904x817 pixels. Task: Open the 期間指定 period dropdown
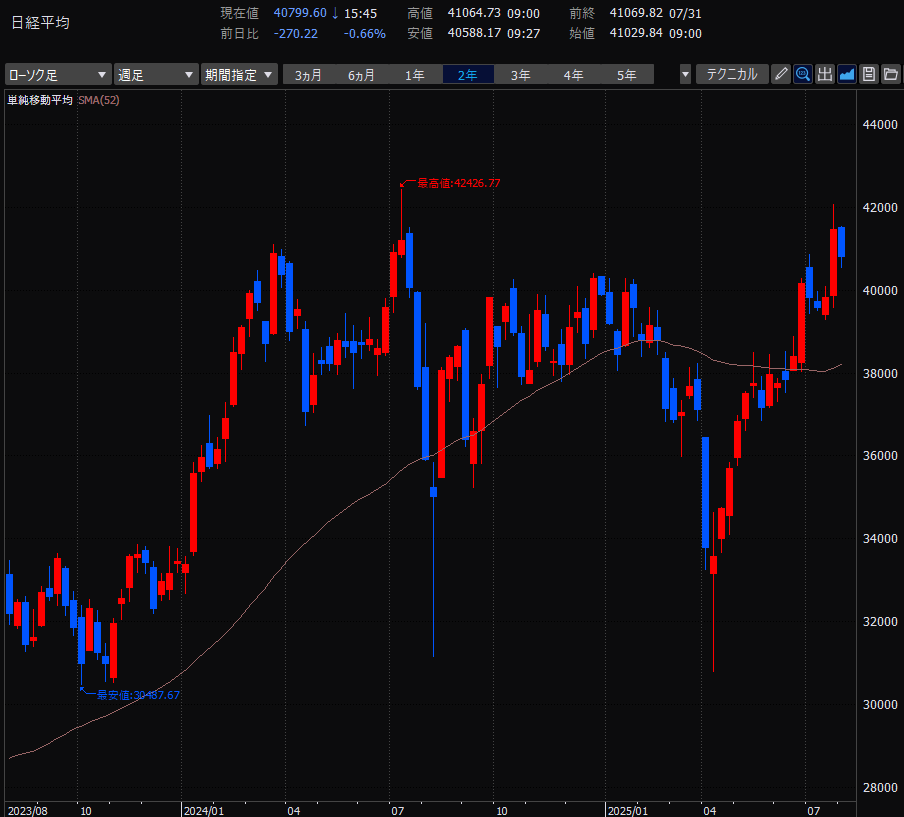pyautogui.click(x=239, y=75)
